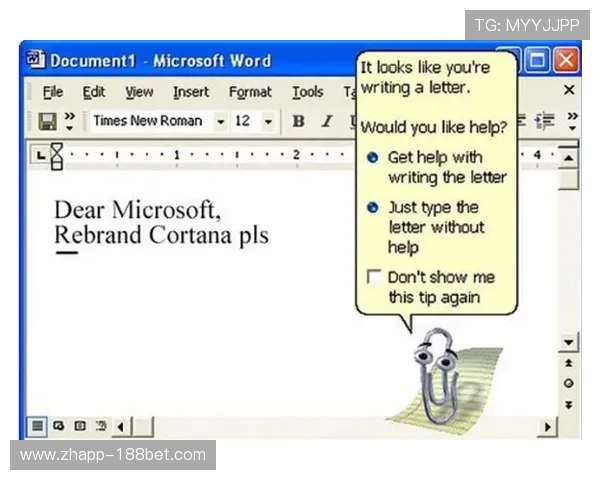Image resolution: width=600 pixels, height=480 pixels.
Task: Switch to Print Layout view icon
Action: tap(80, 426)
